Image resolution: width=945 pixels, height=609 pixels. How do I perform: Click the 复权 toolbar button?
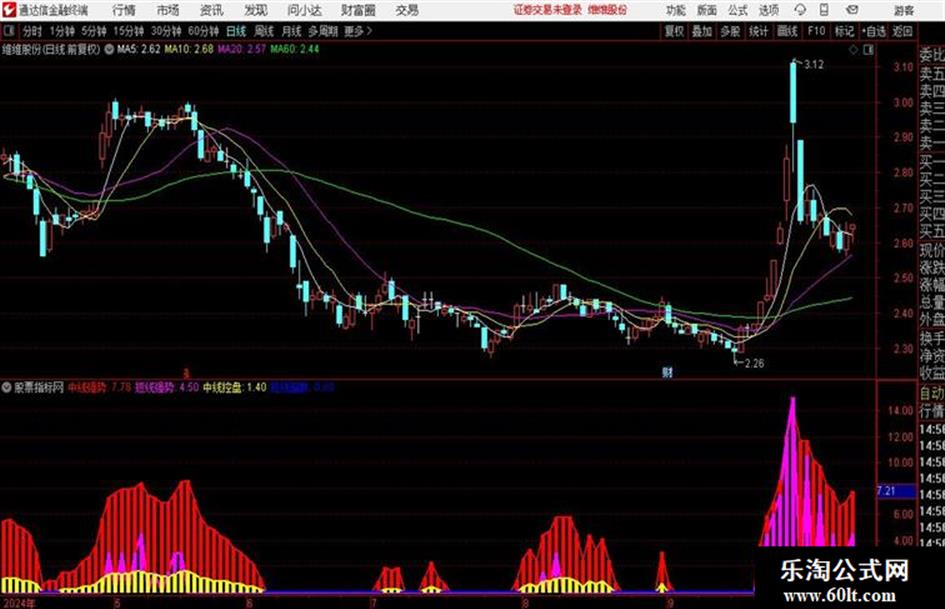[x=674, y=31]
